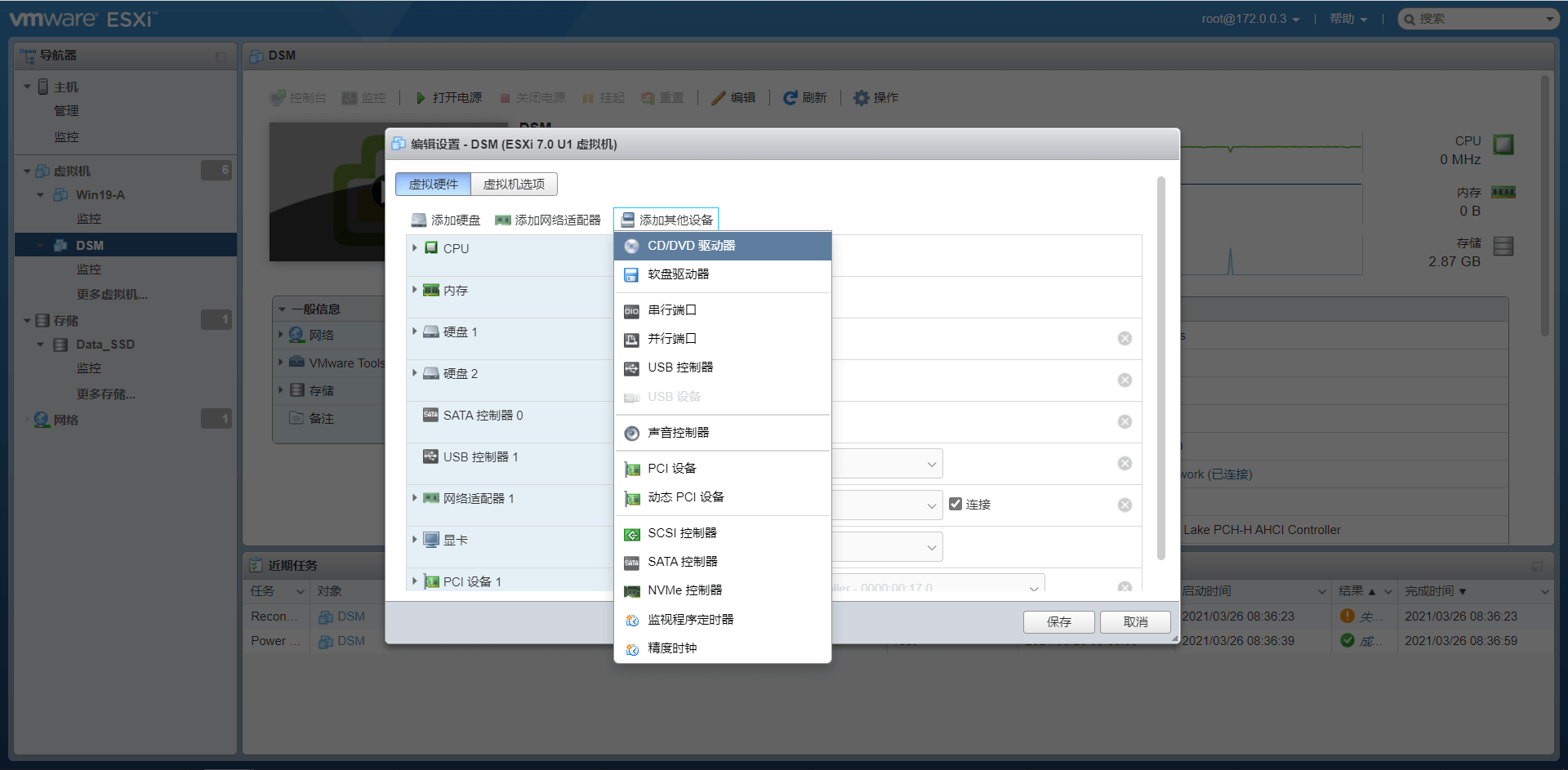Select 管理 under 主机
The image size is (1568, 770).
[x=66, y=111]
